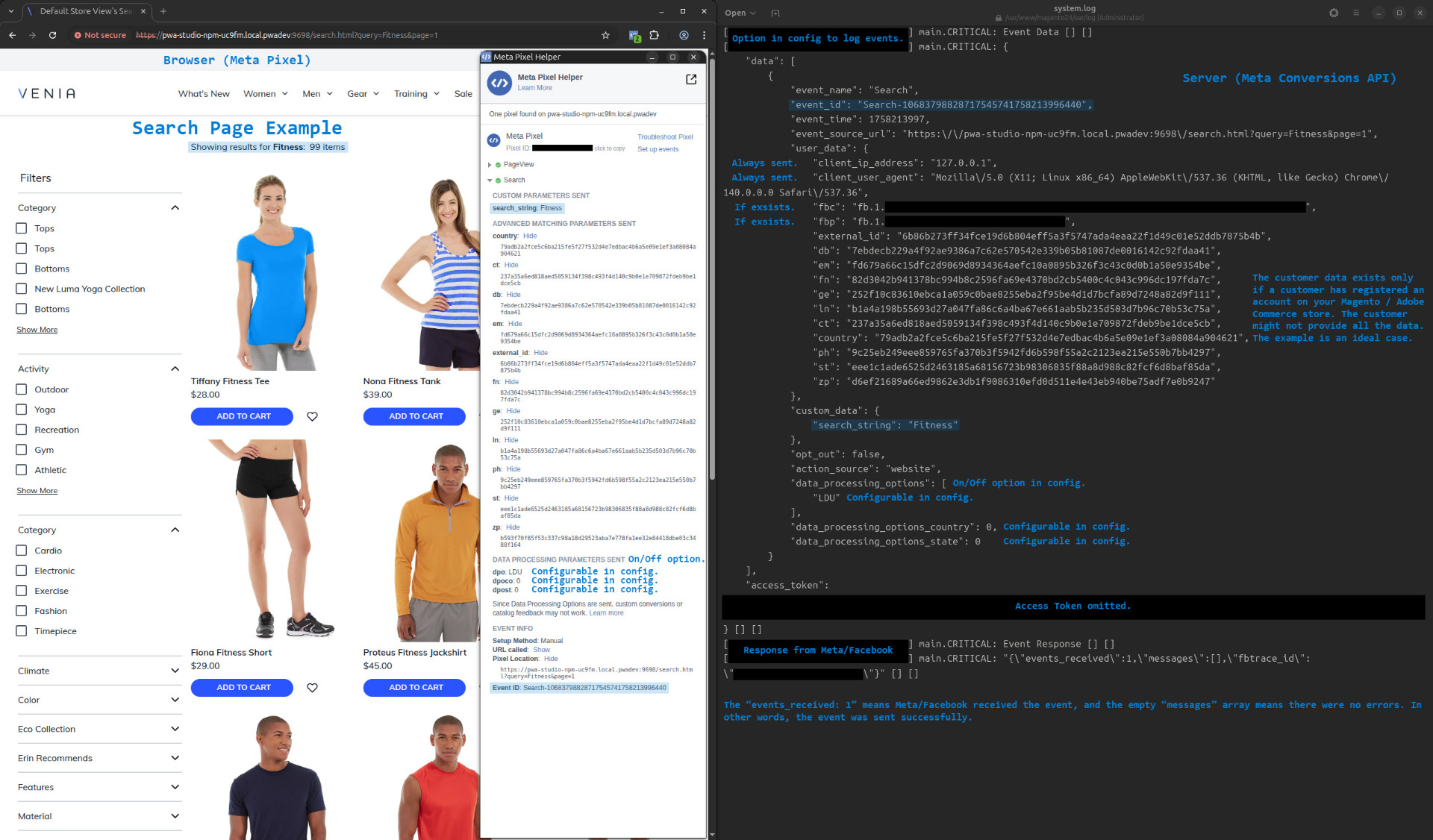
Task: Go back in browser history
Action: [12, 35]
